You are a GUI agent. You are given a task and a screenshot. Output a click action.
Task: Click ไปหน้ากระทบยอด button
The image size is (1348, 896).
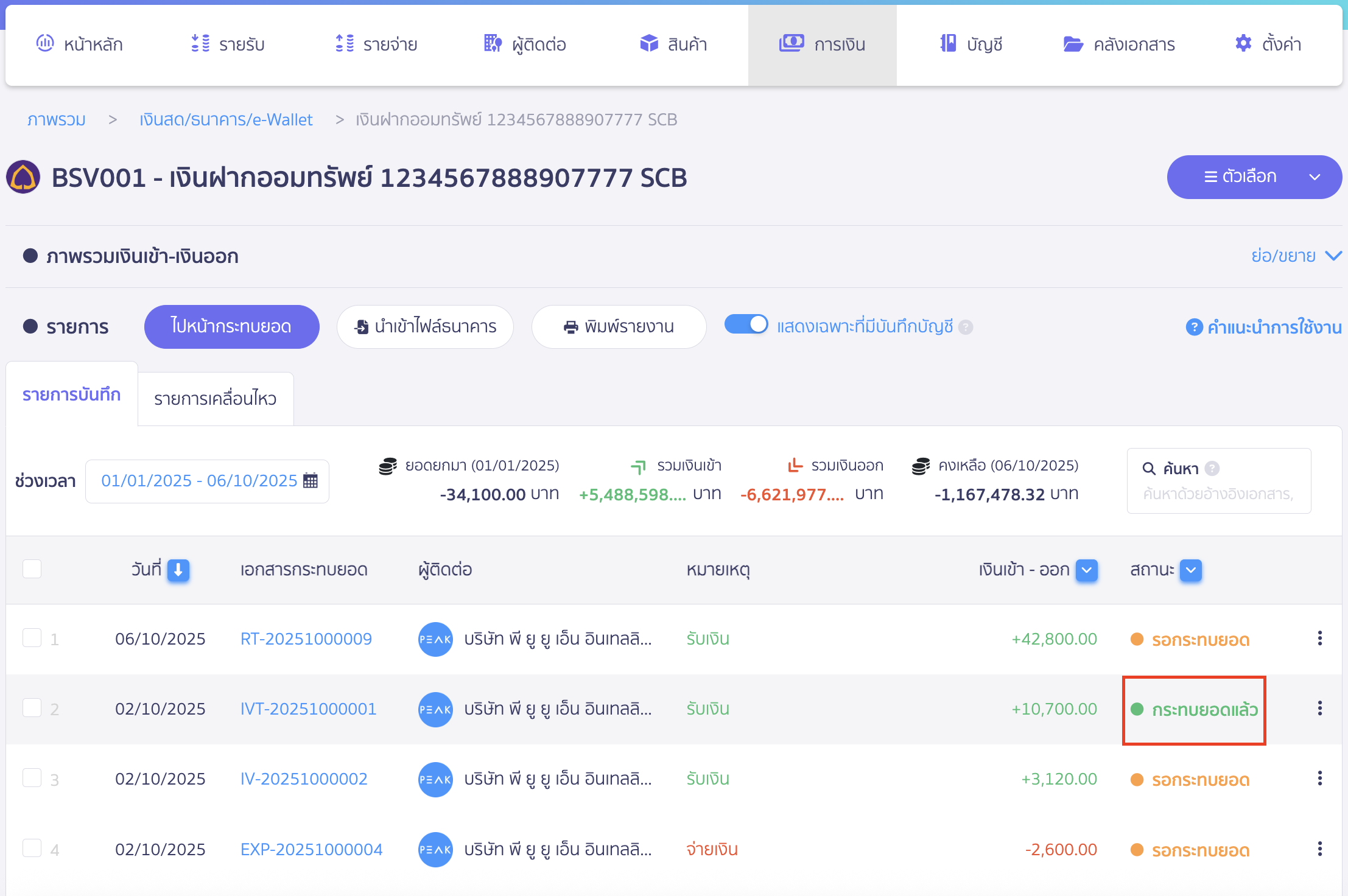tap(231, 327)
